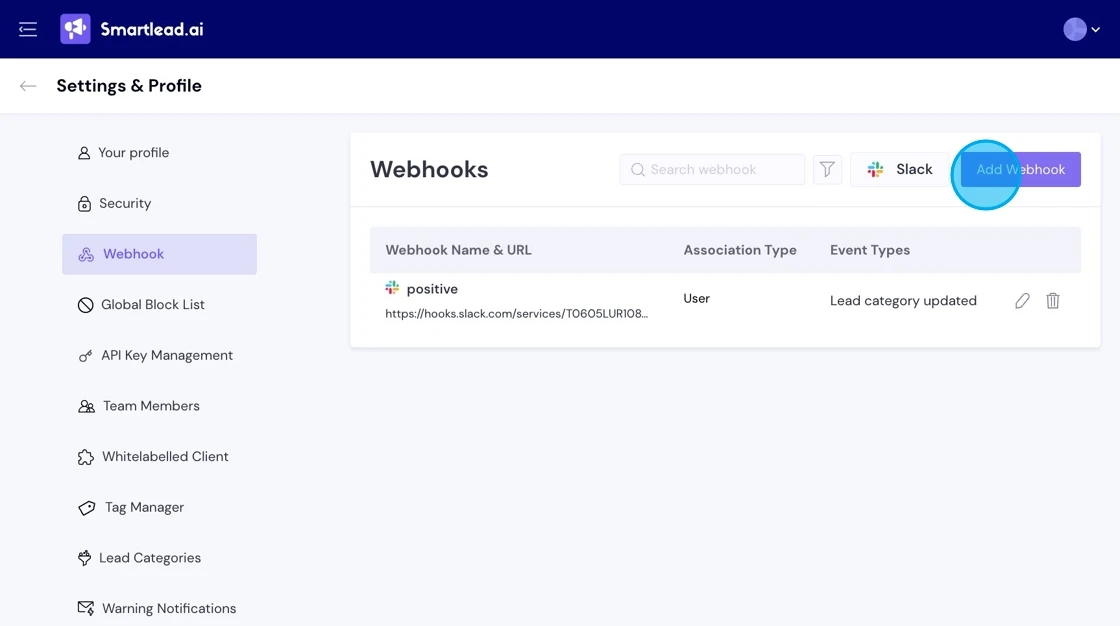Open the user avatar dropdown
1120x626 pixels.
(1074, 29)
